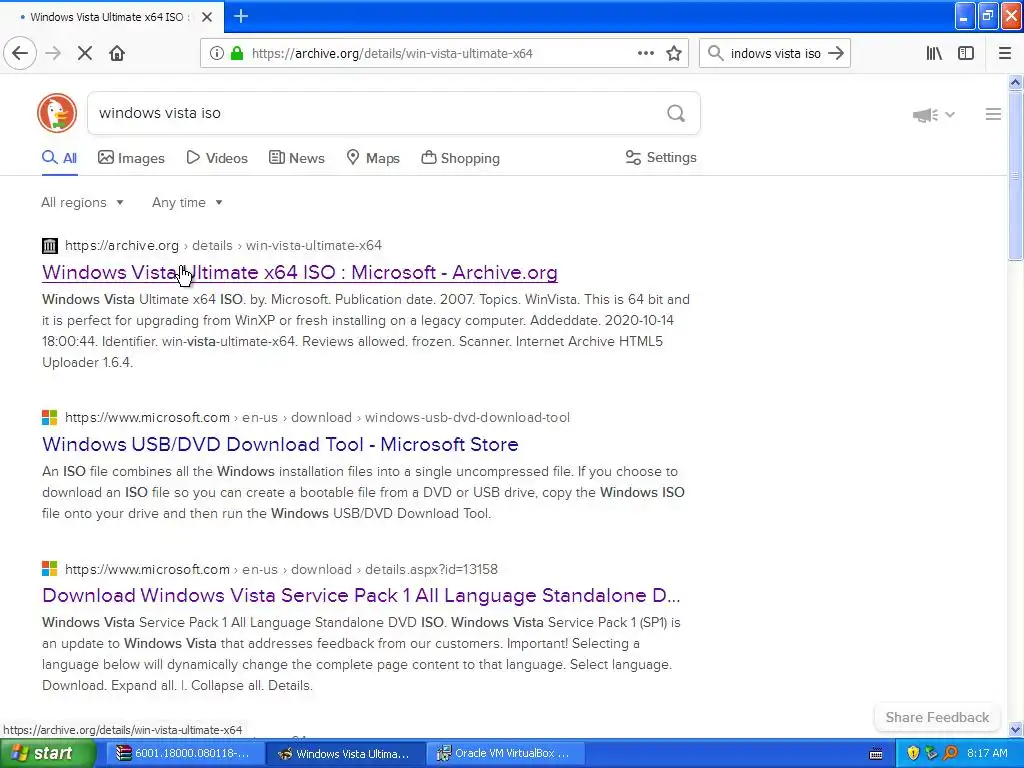Screen dimensions: 1024x768
Task: Open a new browser tab with plus
Action: click(240, 16)
